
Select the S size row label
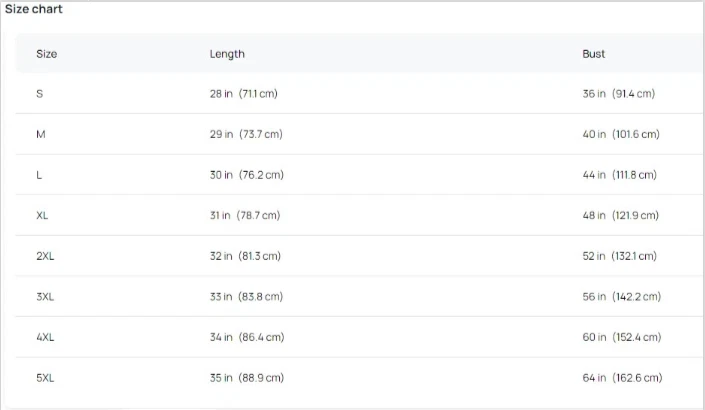[40, 94]
